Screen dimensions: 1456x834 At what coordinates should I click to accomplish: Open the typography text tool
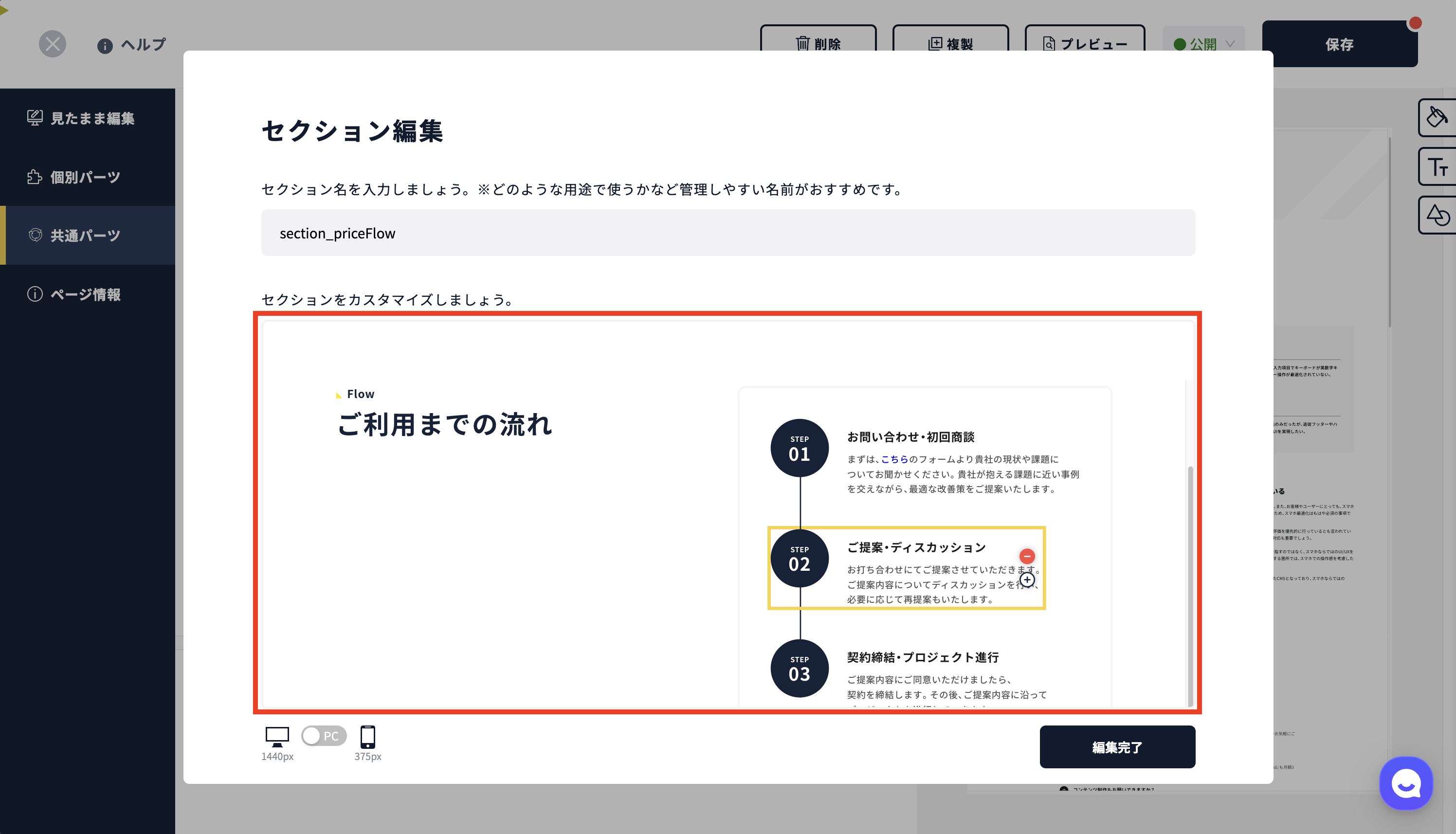tap(1437, 167)
